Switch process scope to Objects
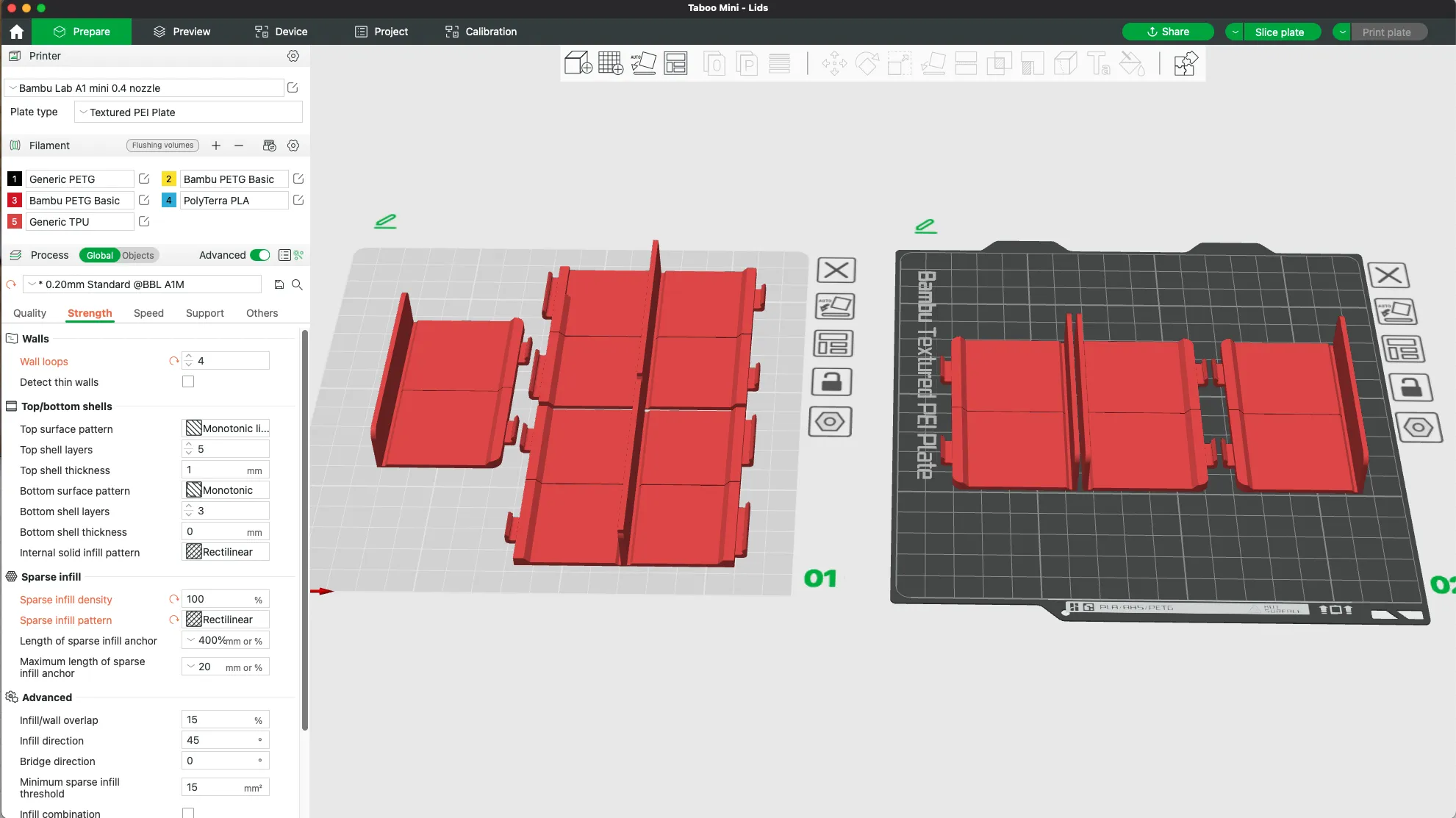 tap(138, 255)
